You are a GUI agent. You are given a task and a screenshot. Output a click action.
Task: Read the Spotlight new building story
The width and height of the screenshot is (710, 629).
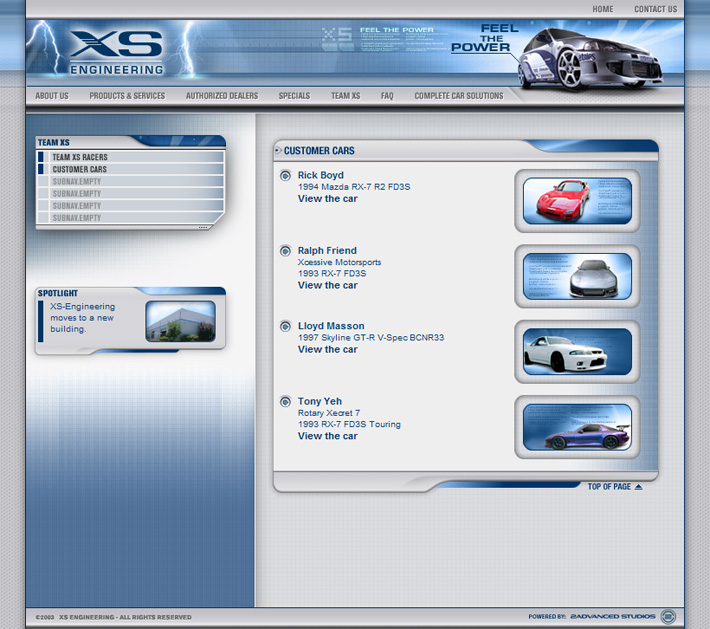coord(82,318)
